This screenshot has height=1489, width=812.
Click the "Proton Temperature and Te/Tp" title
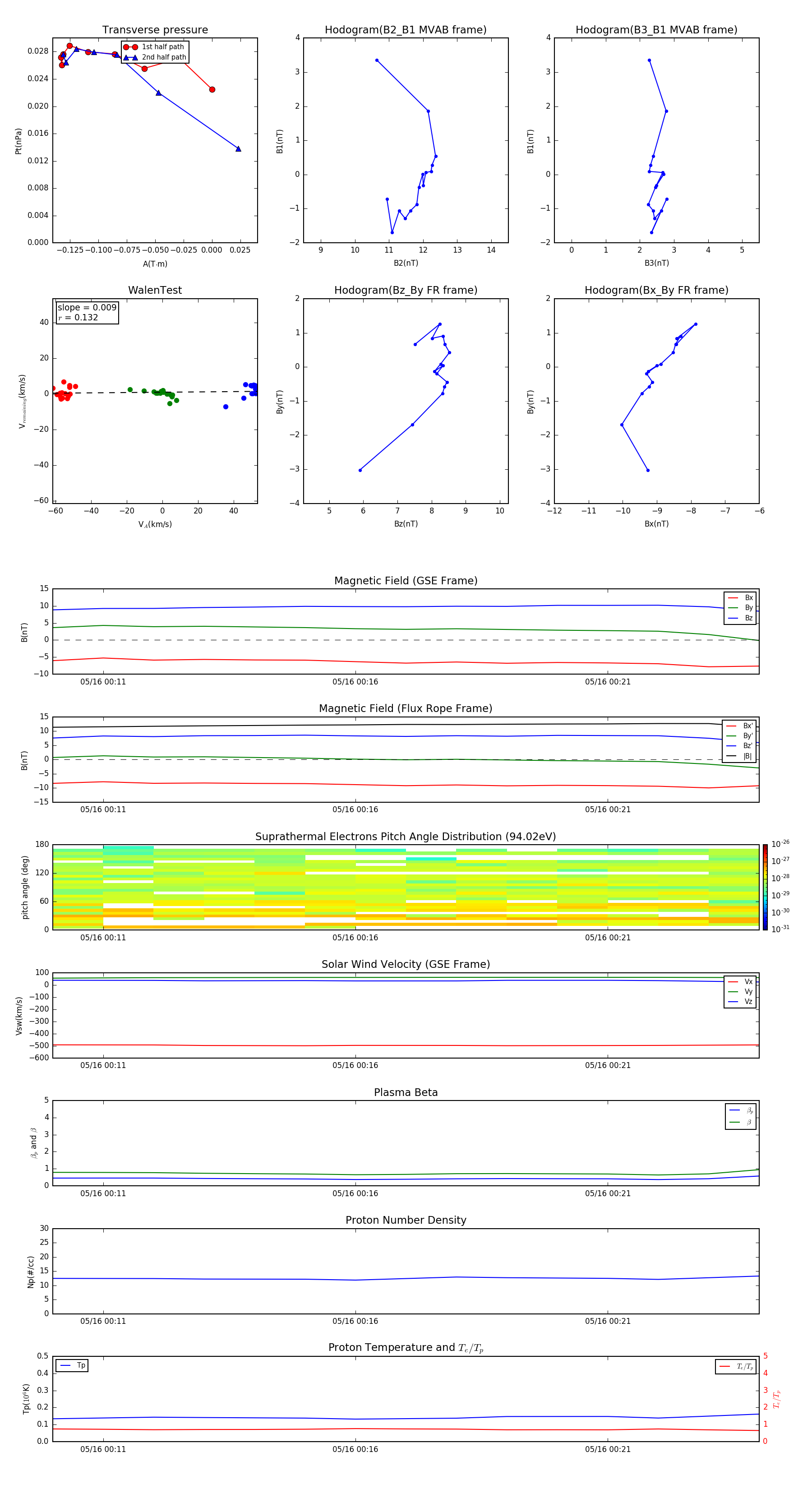pos(406,1348)
